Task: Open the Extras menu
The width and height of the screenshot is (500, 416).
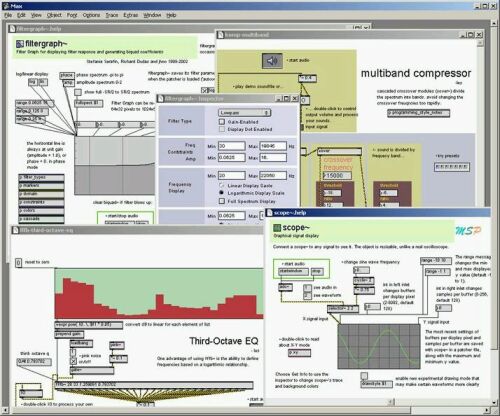Action: click(x=130, y=15)
